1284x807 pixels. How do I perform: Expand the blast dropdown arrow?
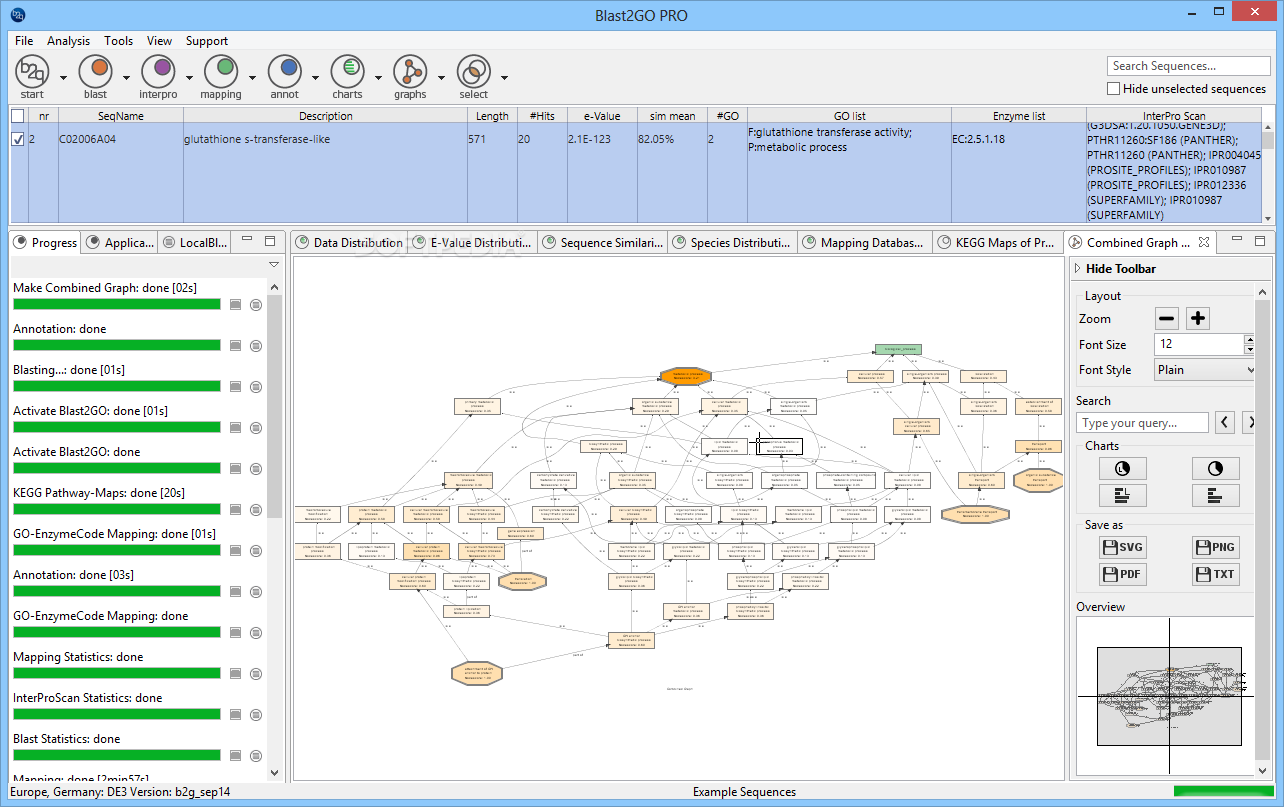126,77
